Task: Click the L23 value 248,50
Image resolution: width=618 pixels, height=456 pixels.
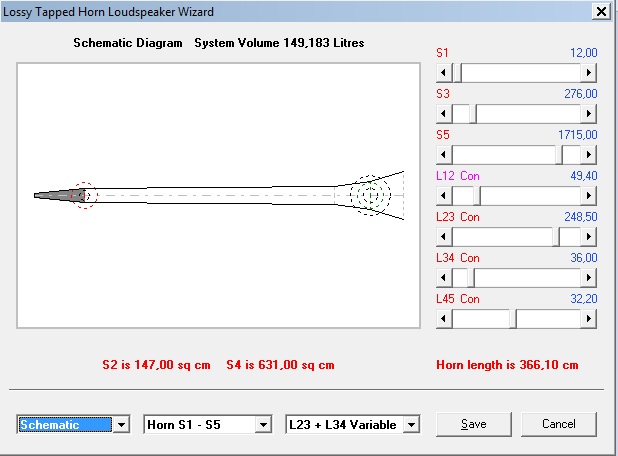Action: [x=581, y=217]
